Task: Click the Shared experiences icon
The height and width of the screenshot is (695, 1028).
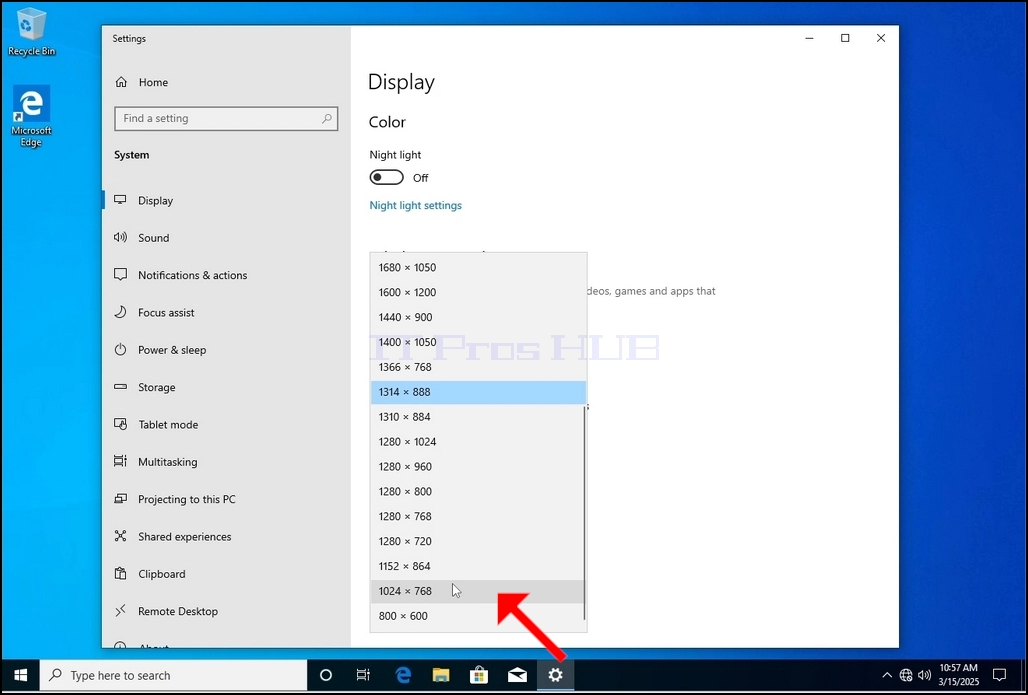Action: click(x=120, y=536)
